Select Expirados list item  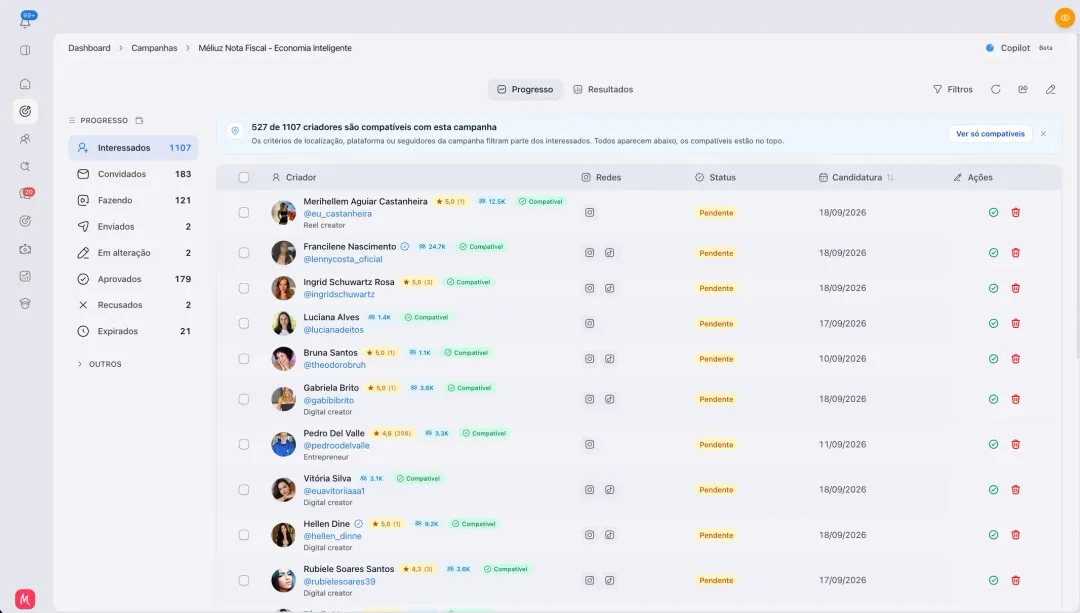click(x=133, y=331)
